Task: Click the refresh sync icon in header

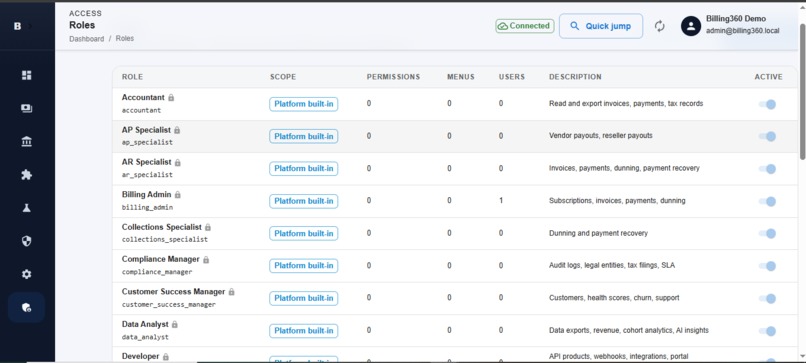Action: pyautogui.click(x=660, y=26)
